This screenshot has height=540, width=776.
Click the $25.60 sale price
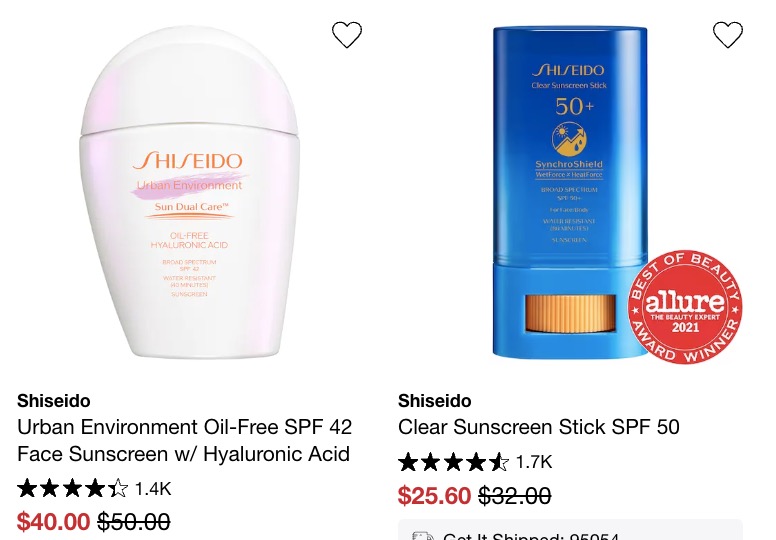pyautogui.click(x=435, y=495)
